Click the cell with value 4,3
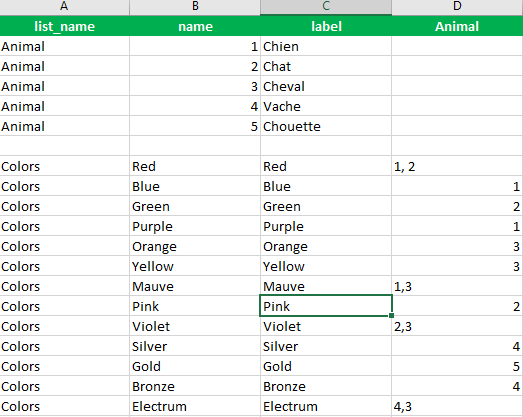Screen dimensions: 523x417 click(457, 406)
